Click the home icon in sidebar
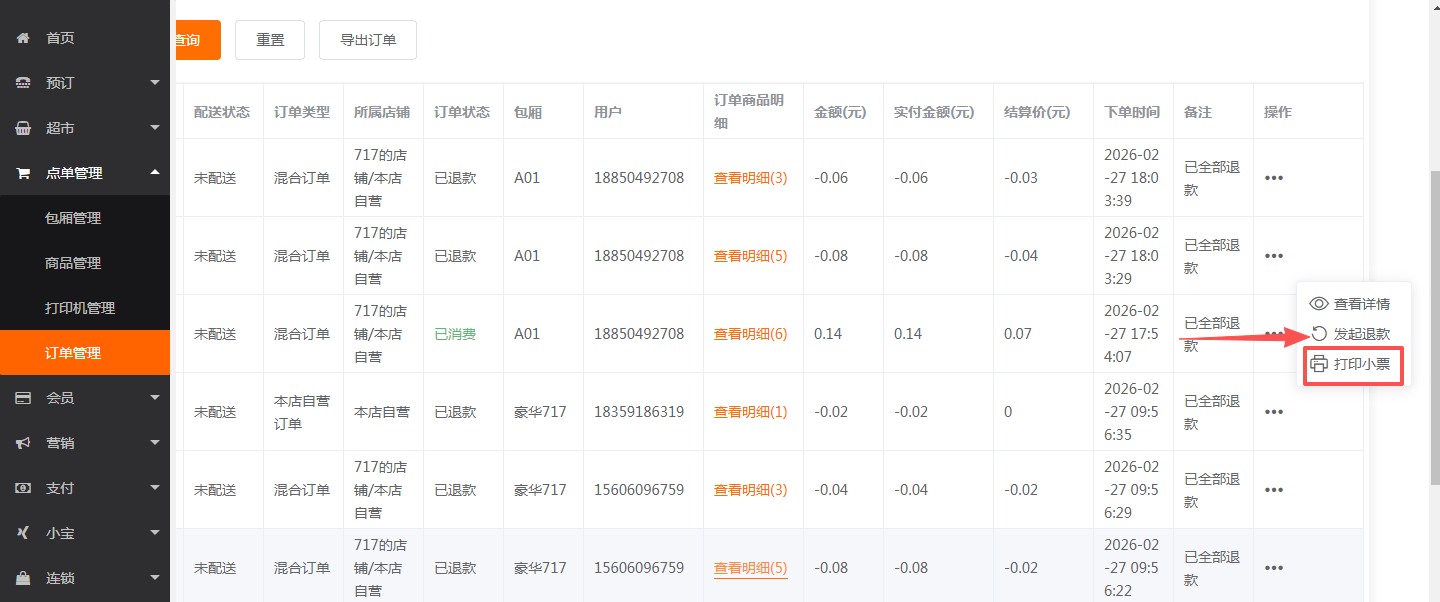Viewport: 1440px width, 602px height. click(23, 38)
